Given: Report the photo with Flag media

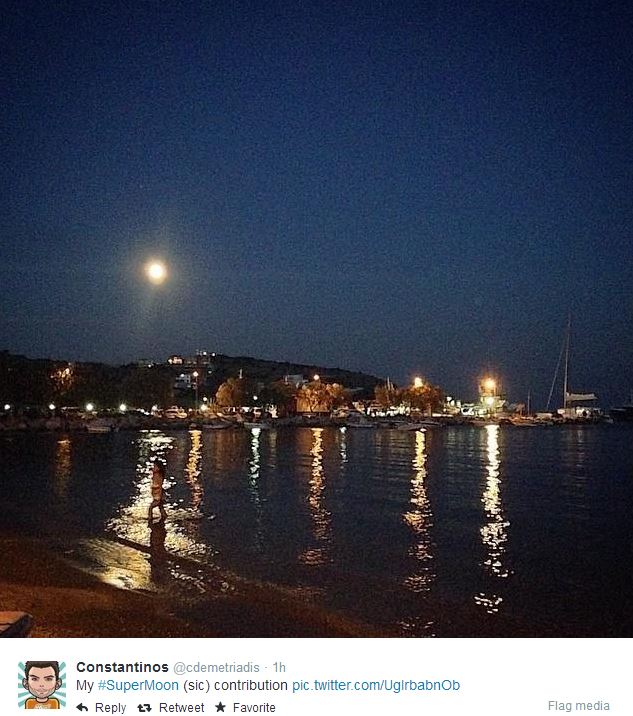Looking at the screenshot, I should coord(579,705).
